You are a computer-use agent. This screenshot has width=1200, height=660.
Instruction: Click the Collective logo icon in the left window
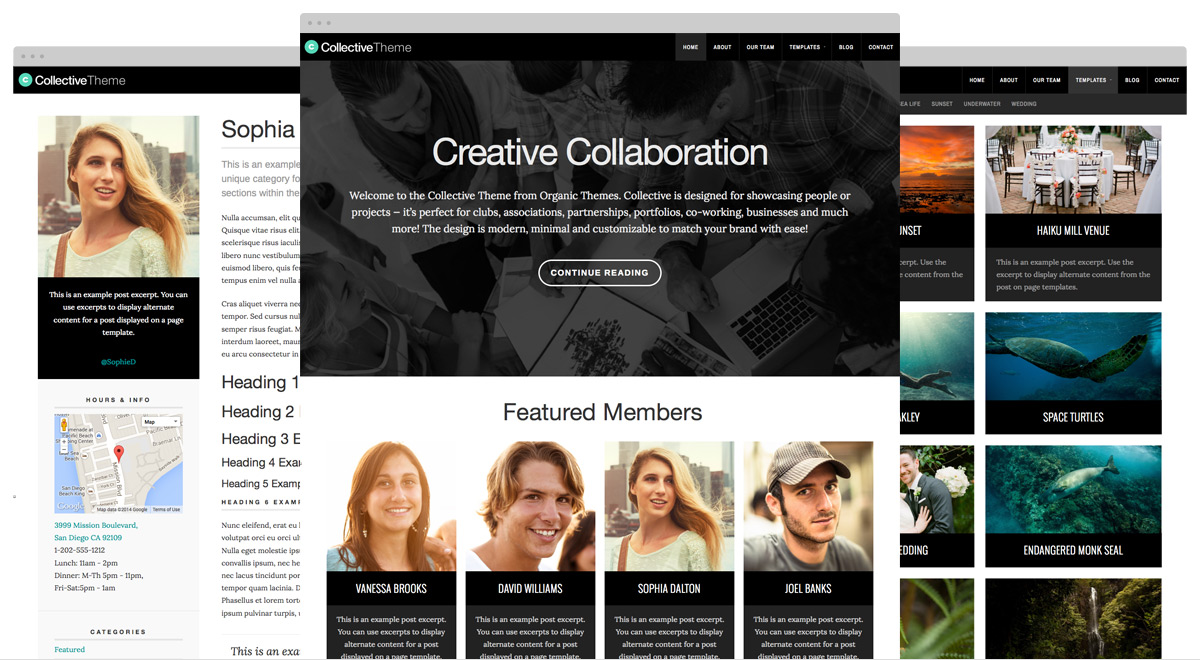[25, 80]
